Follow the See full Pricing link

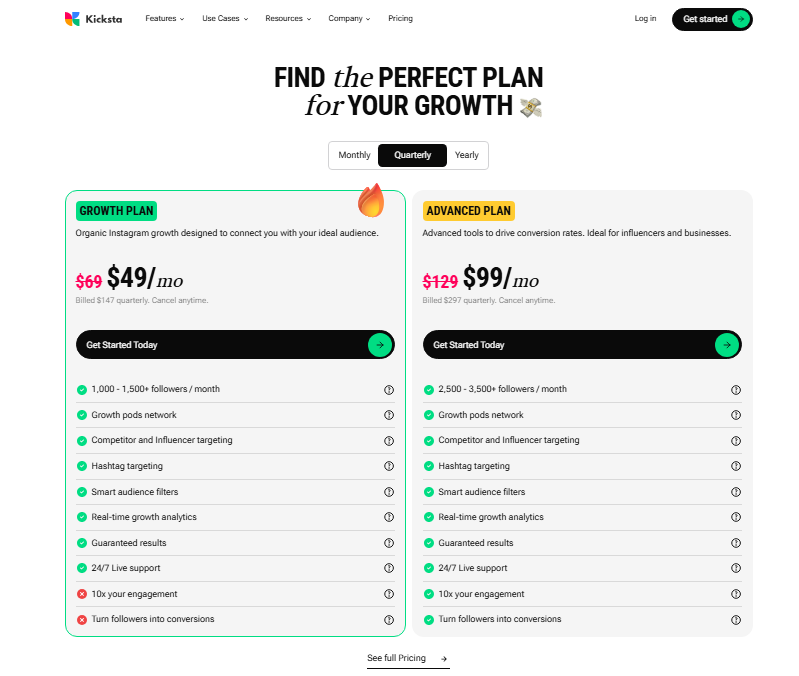(x=408, y=658)
